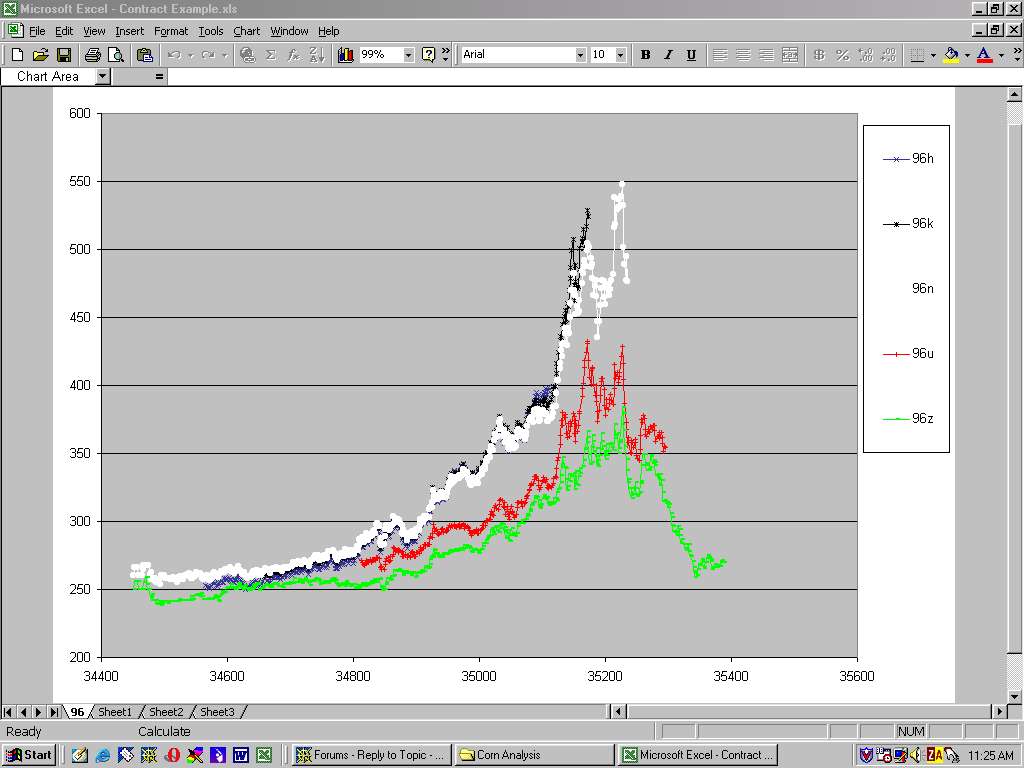The width and height of the screenshot is (1024, 768).
Task: Save the workbook using the floppy disk icon
Action: click(x=63, y=55)
